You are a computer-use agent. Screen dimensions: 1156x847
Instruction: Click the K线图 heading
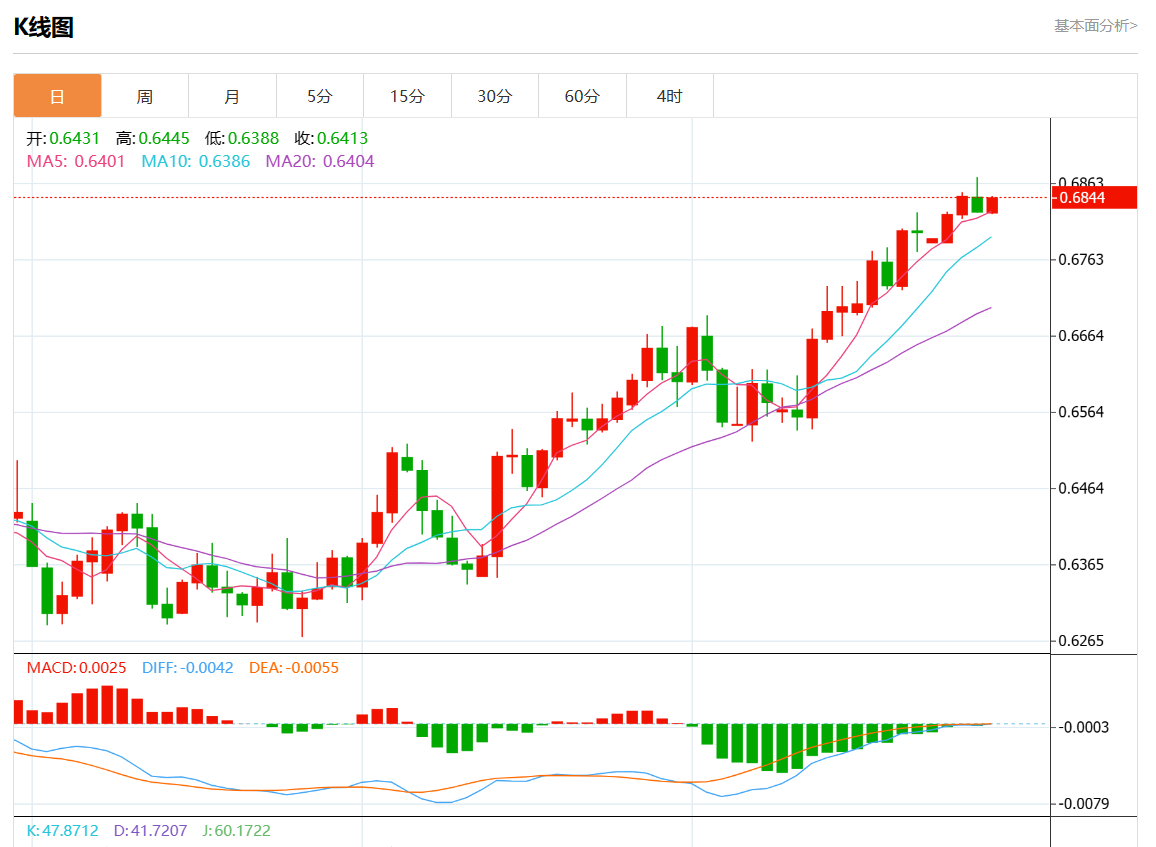click(44, 27)
